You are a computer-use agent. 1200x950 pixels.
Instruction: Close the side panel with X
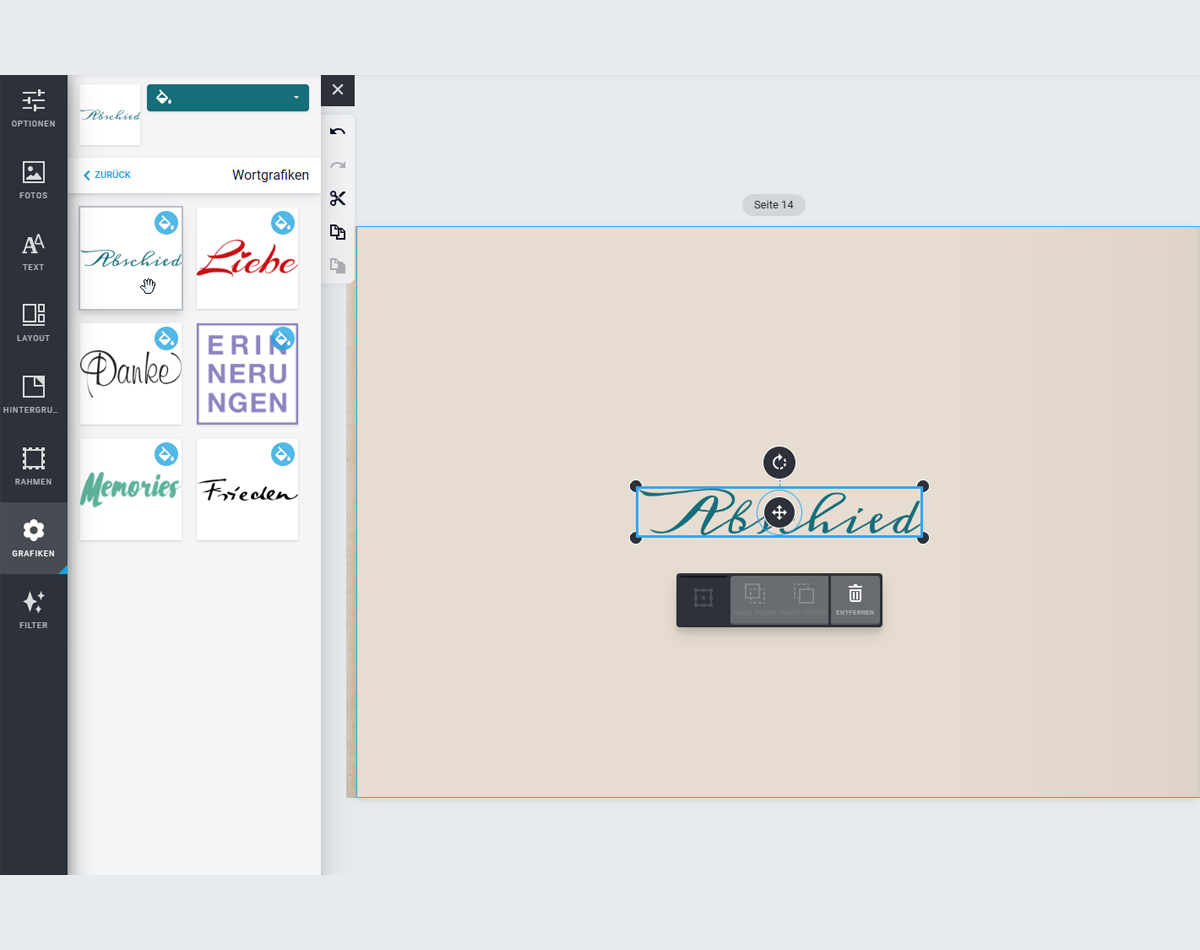[338, 90]
